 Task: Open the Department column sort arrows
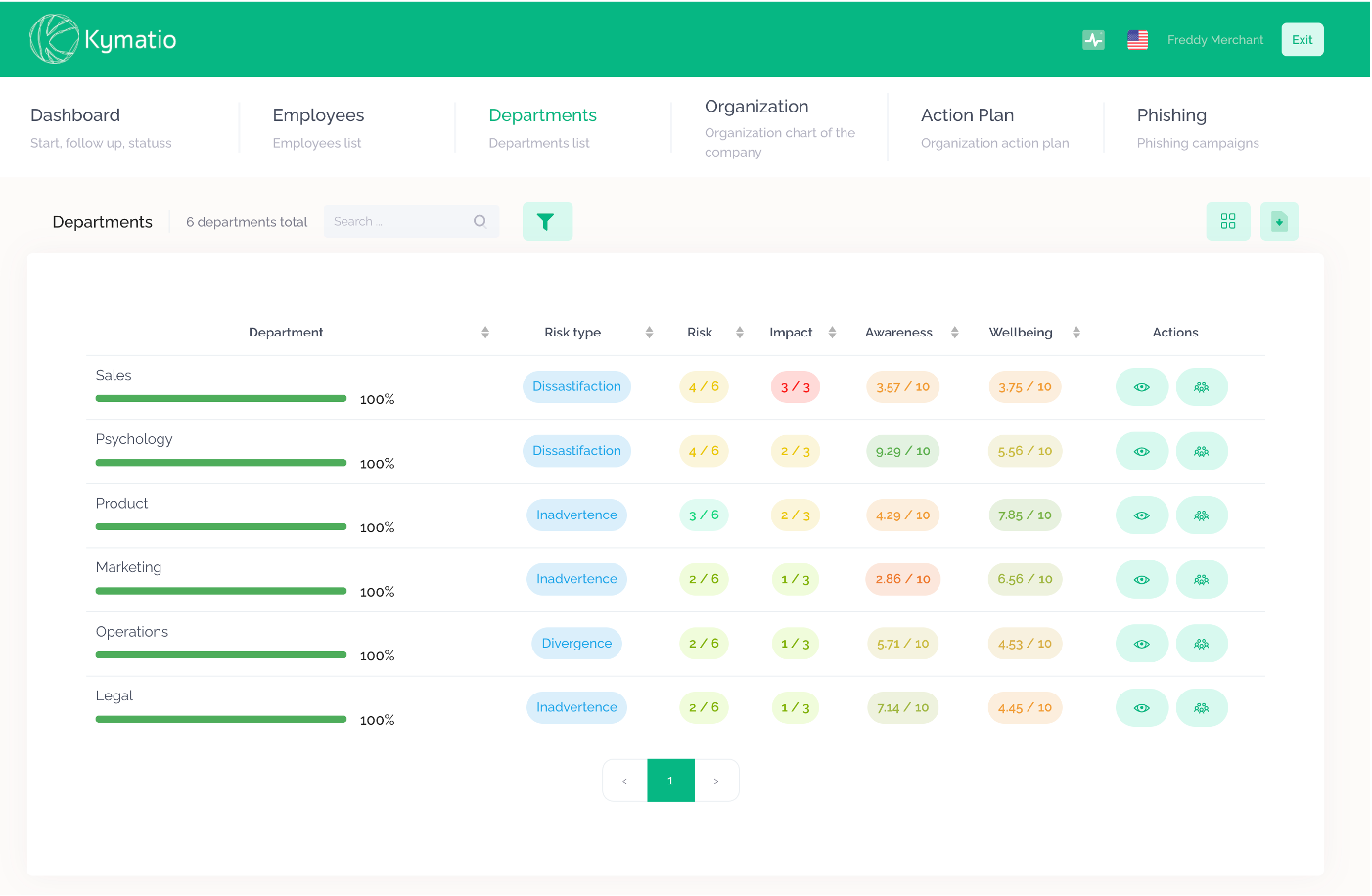(x=484, y=332)
